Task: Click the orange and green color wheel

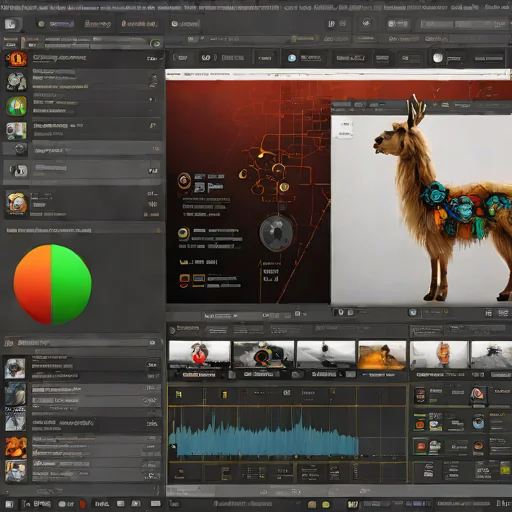Action: coord(52,284)
